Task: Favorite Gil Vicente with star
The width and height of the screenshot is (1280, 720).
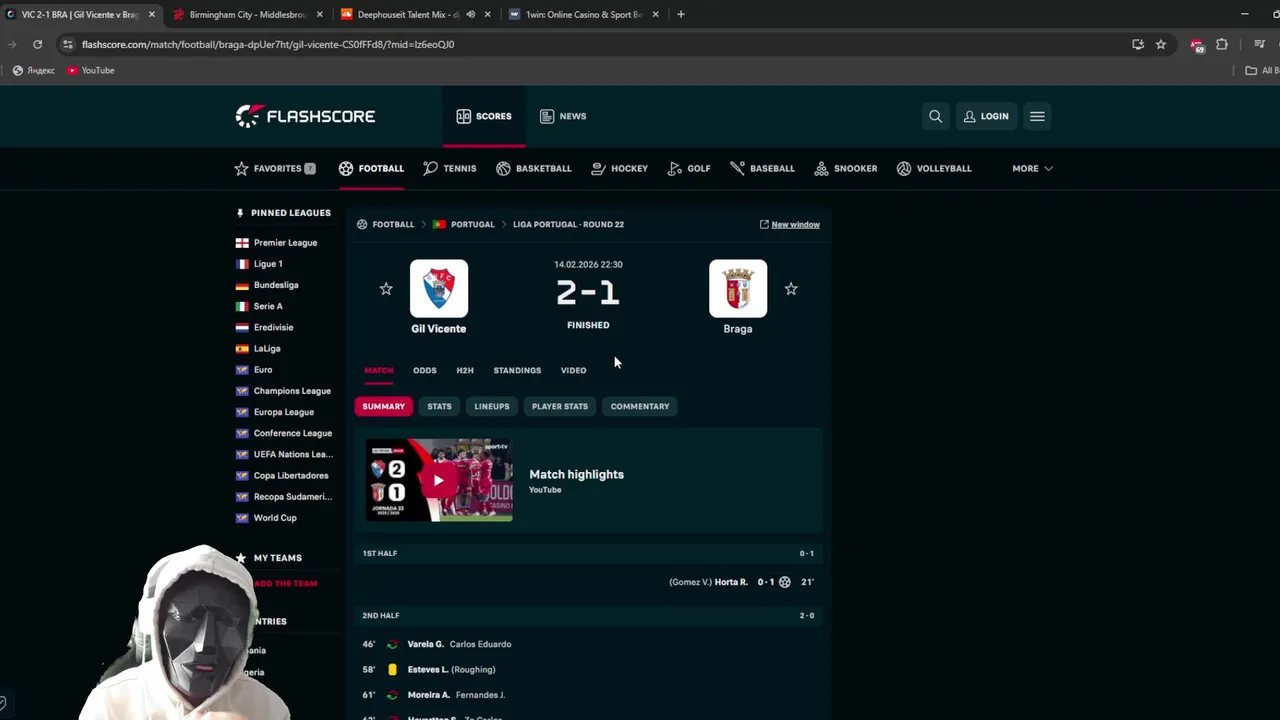Action: pos(386,289)
